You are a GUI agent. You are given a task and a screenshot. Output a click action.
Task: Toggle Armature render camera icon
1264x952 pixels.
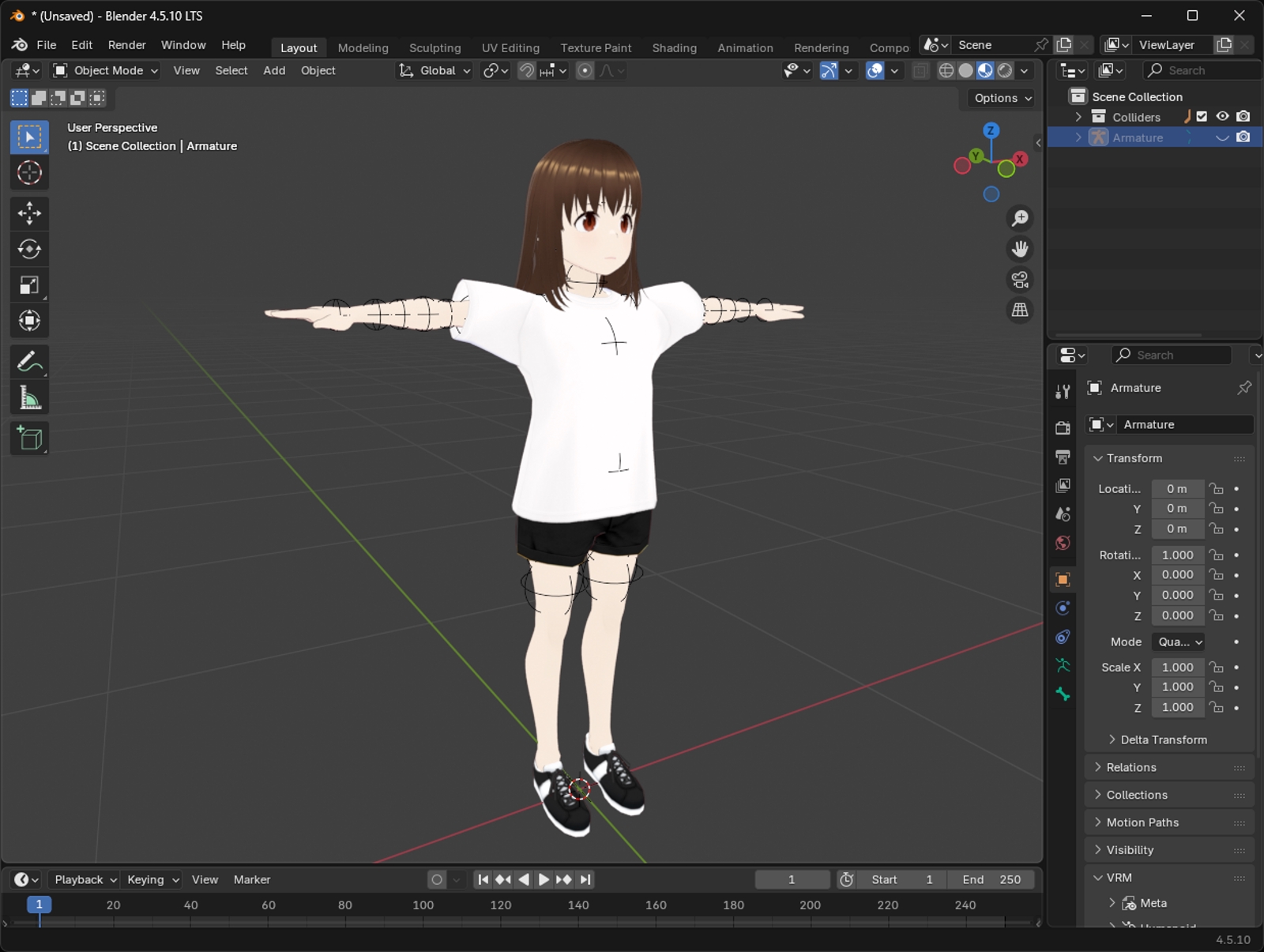click(x=1243, y=137)
